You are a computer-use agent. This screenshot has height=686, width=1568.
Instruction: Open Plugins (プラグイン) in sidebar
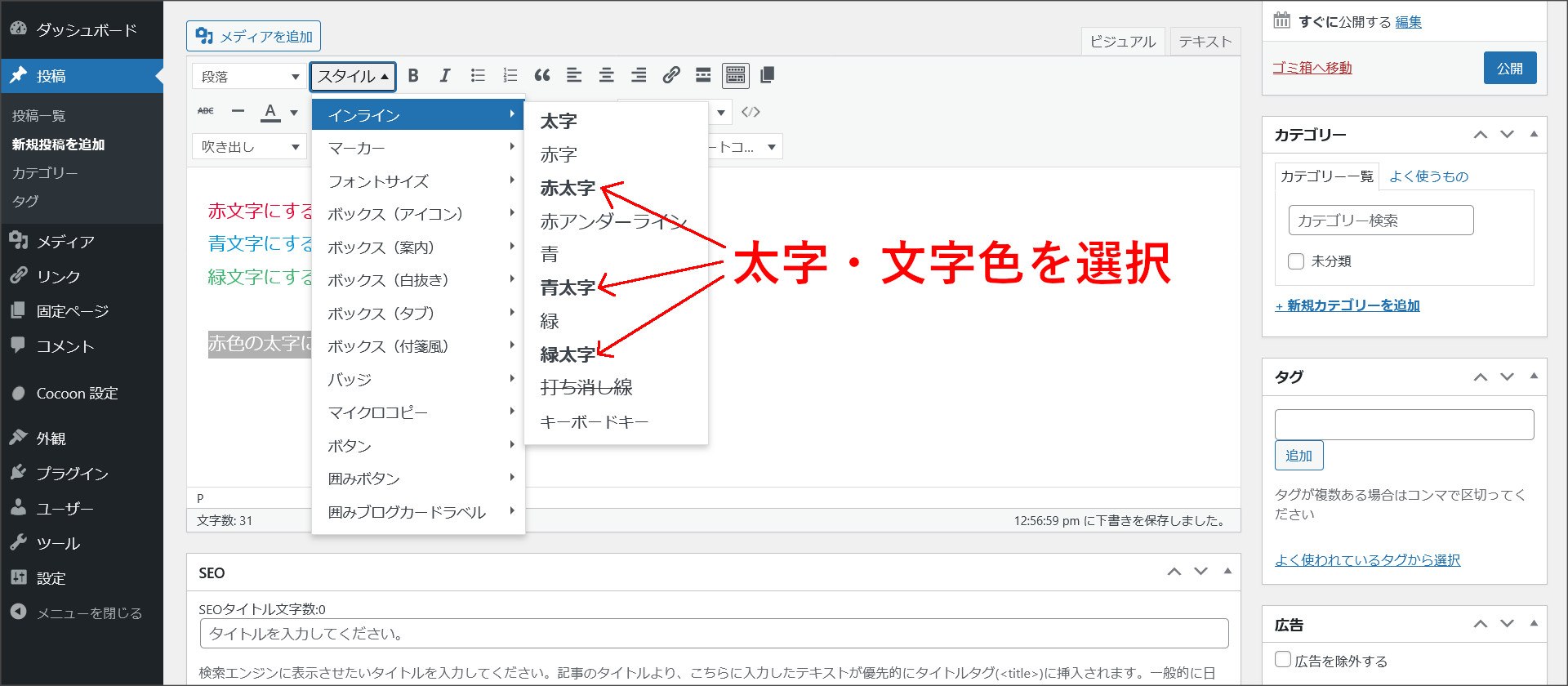click(82, 474)
